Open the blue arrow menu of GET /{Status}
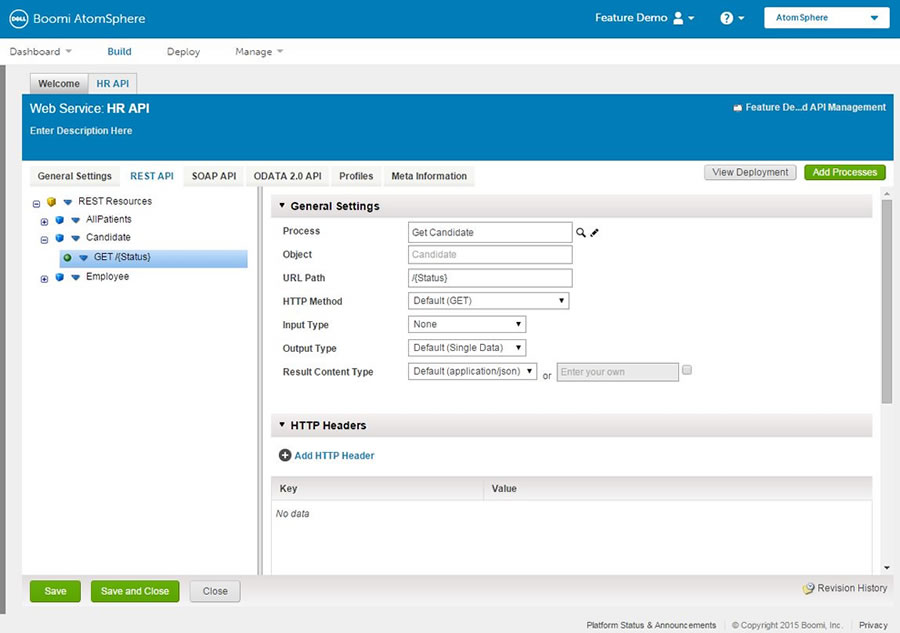 point(83,258)
